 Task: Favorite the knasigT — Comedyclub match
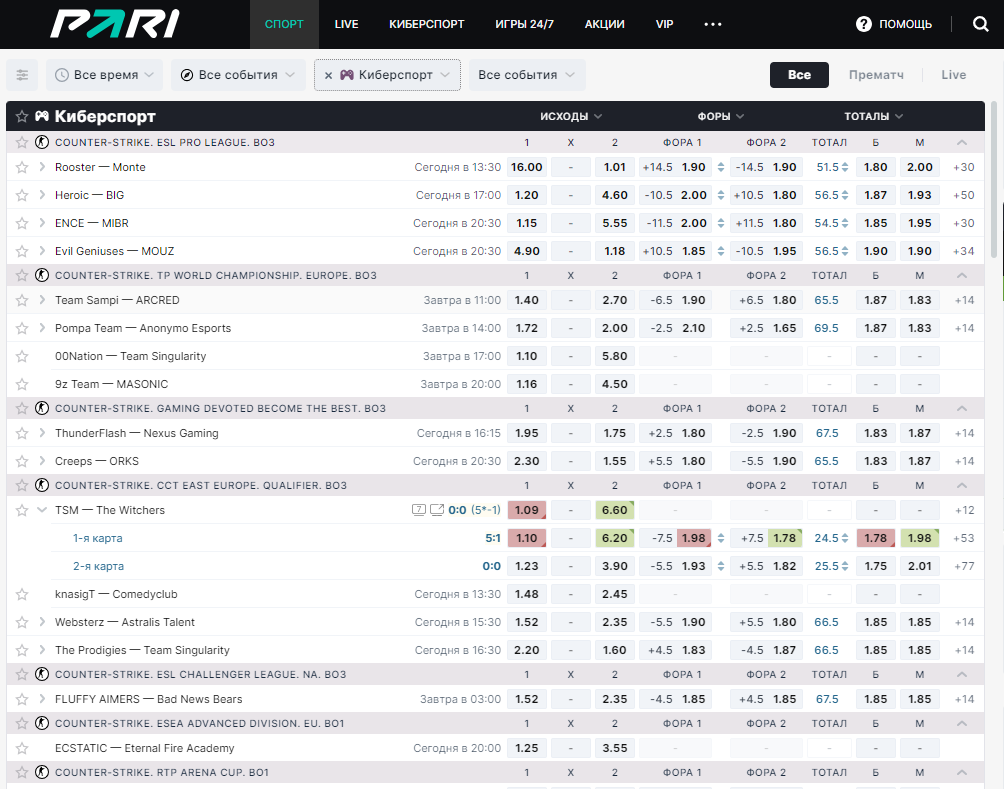pyautogui.click(x=22, y=594)
